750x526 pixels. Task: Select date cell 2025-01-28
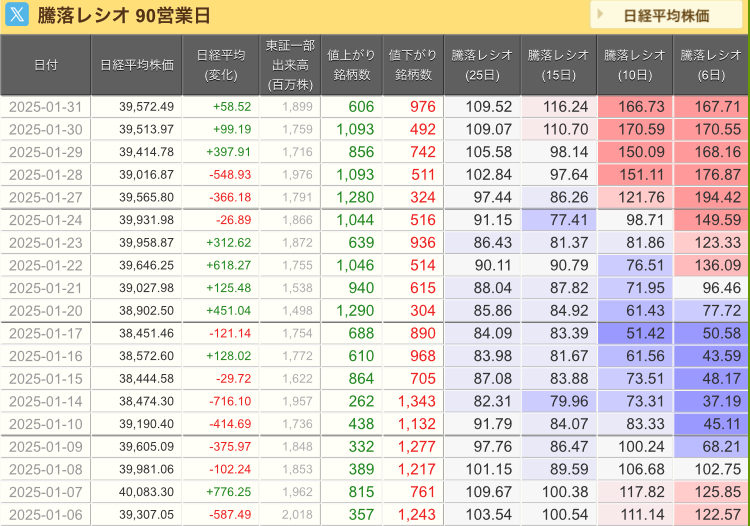click(x=45, y=175)
